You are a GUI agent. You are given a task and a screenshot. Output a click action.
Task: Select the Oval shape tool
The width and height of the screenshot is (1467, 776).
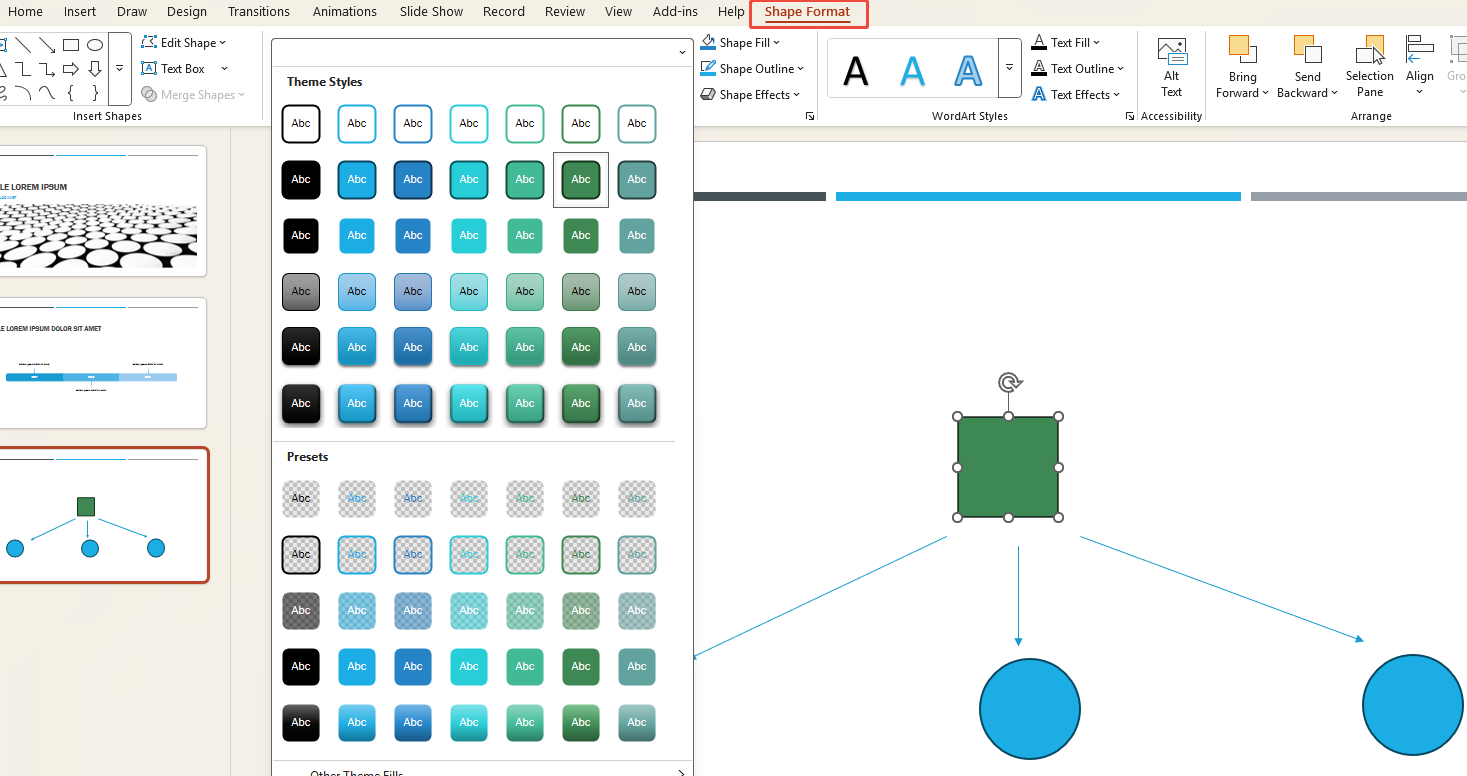click(x=95, y=44)
